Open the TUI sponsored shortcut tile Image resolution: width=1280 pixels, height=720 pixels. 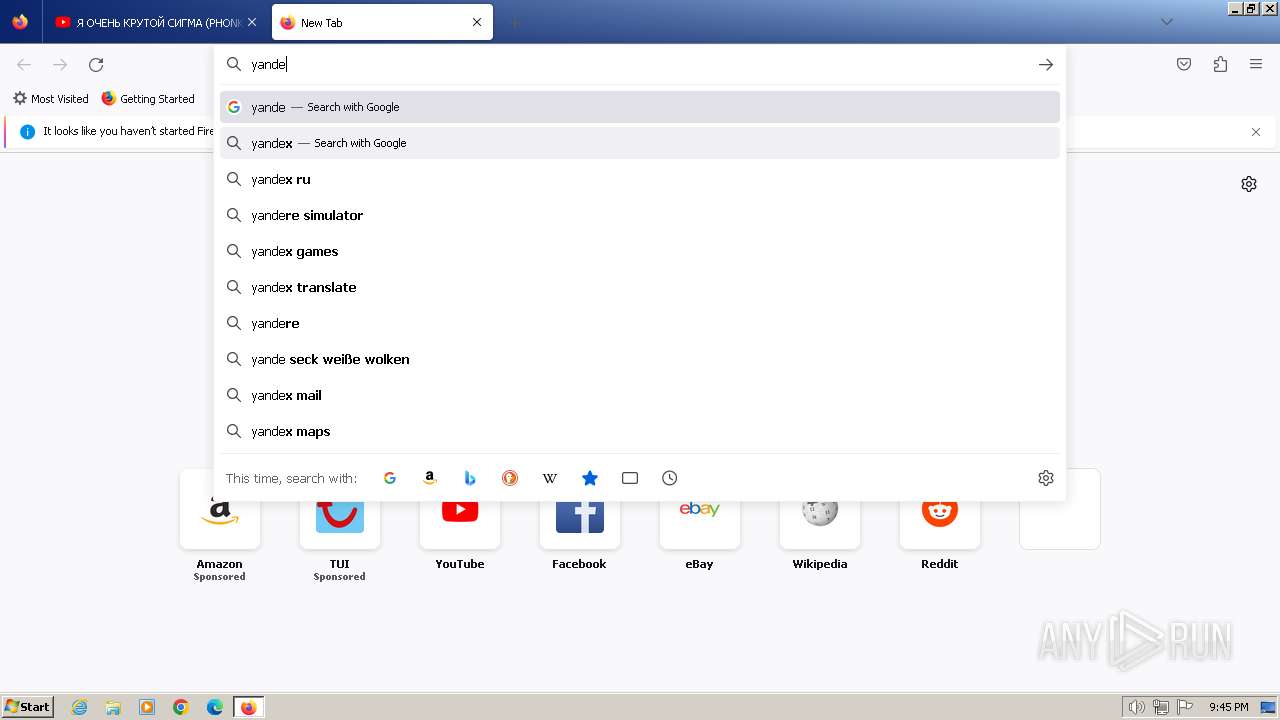coord(340,525)
